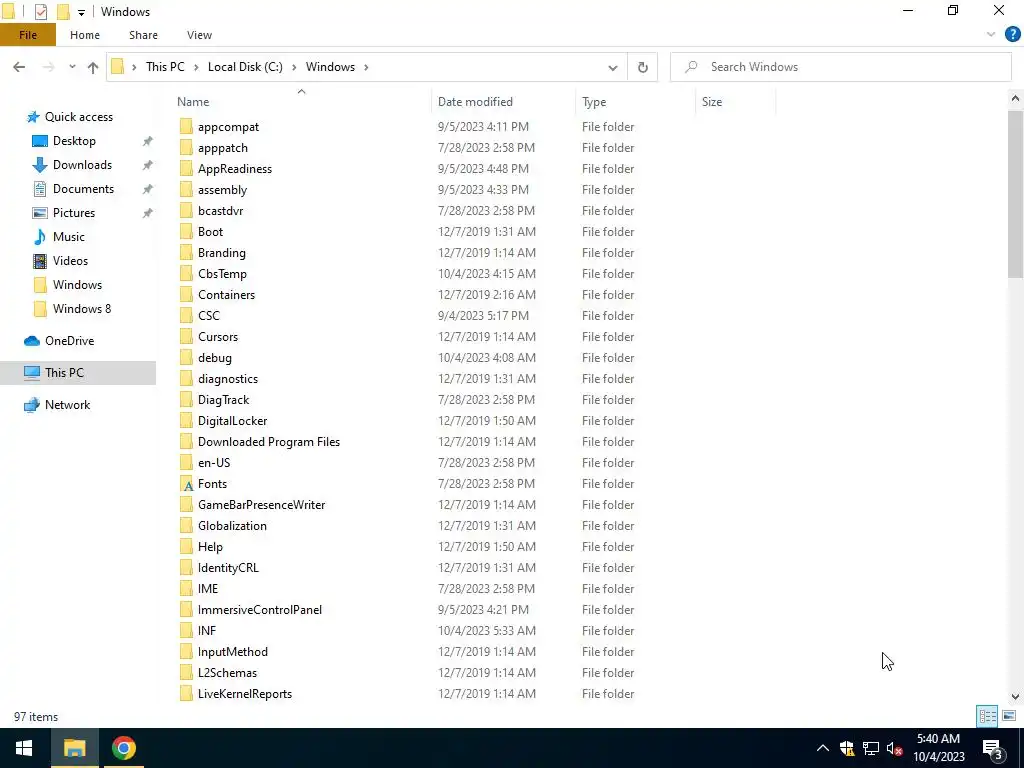Launch Google Chrome from the taskbar

click(123, 748)
